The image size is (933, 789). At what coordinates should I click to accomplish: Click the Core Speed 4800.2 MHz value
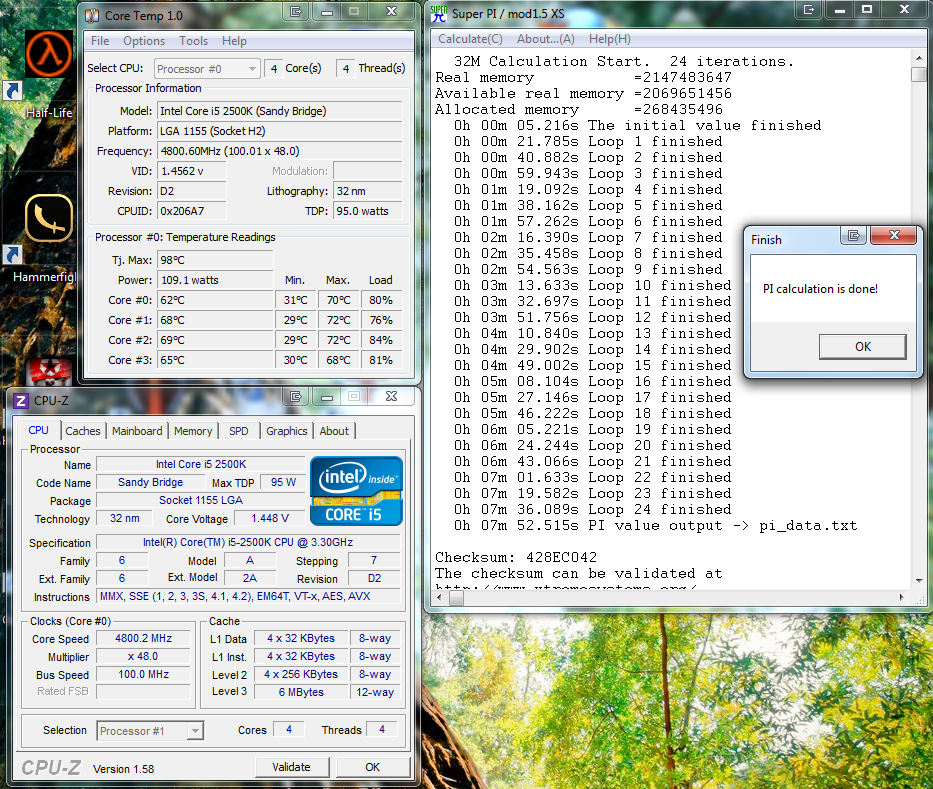coord(143,638)
